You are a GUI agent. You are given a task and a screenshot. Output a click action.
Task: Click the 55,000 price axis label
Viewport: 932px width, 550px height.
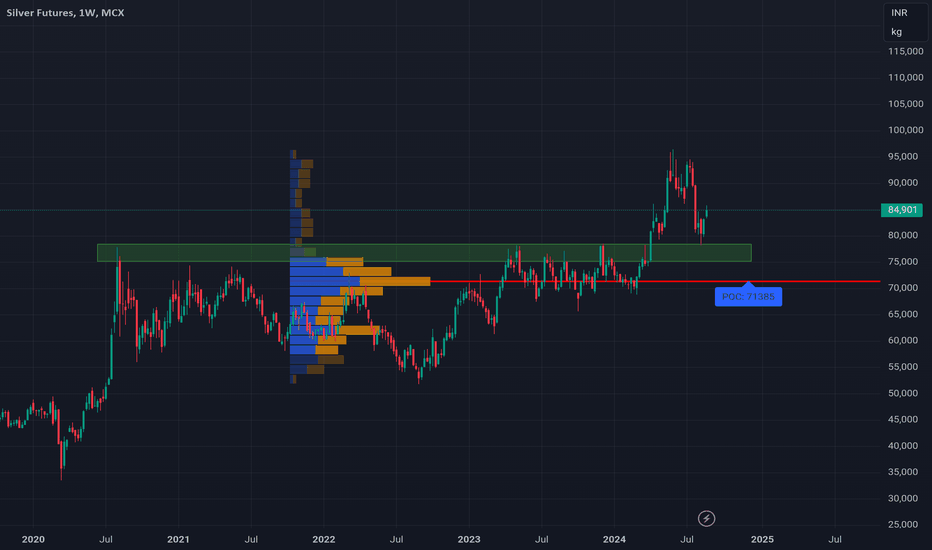[903, 367]
